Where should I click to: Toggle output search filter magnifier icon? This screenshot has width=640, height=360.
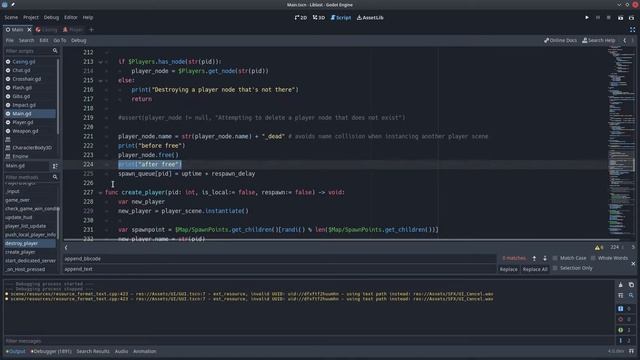click(631, 296)
